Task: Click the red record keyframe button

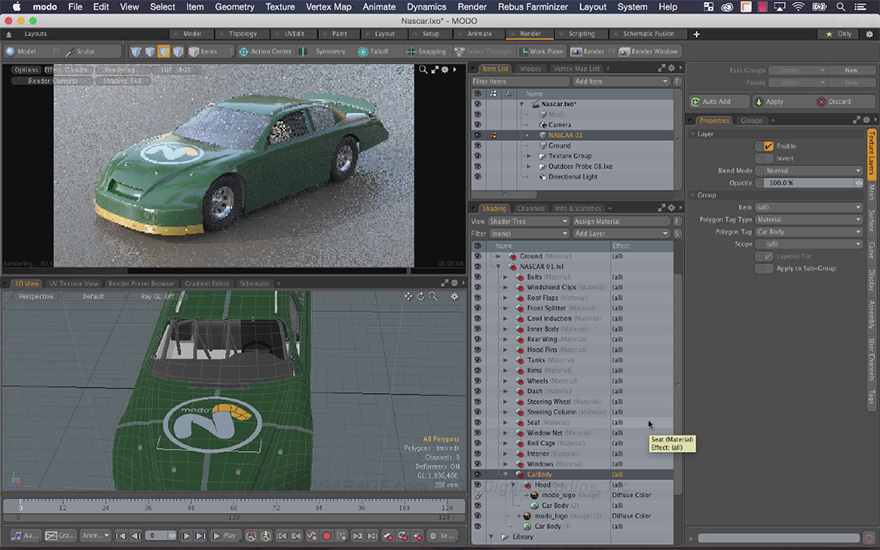Action: [x=327, y=536]
